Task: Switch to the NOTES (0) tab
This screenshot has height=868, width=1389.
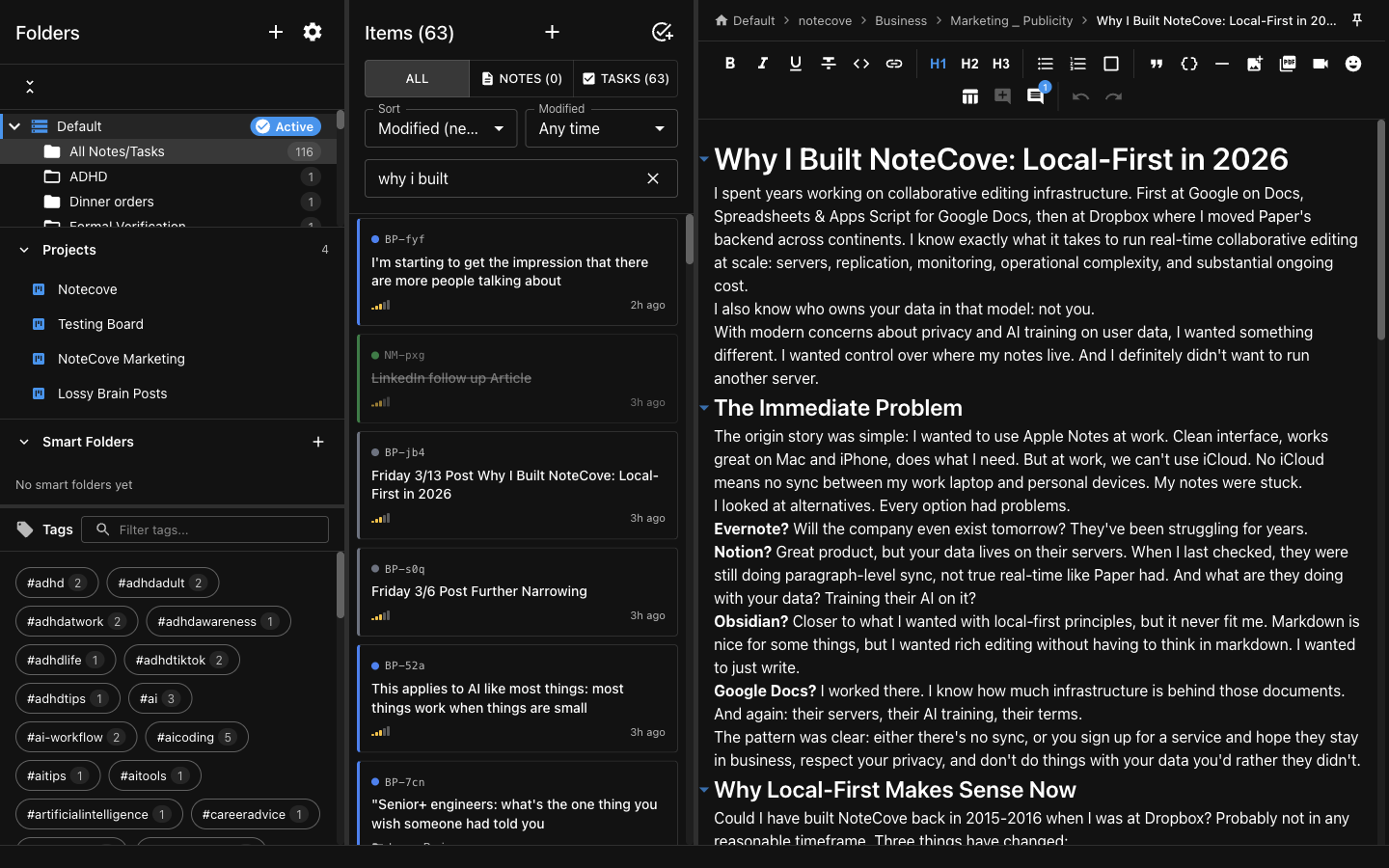Action: click(522, 79)
